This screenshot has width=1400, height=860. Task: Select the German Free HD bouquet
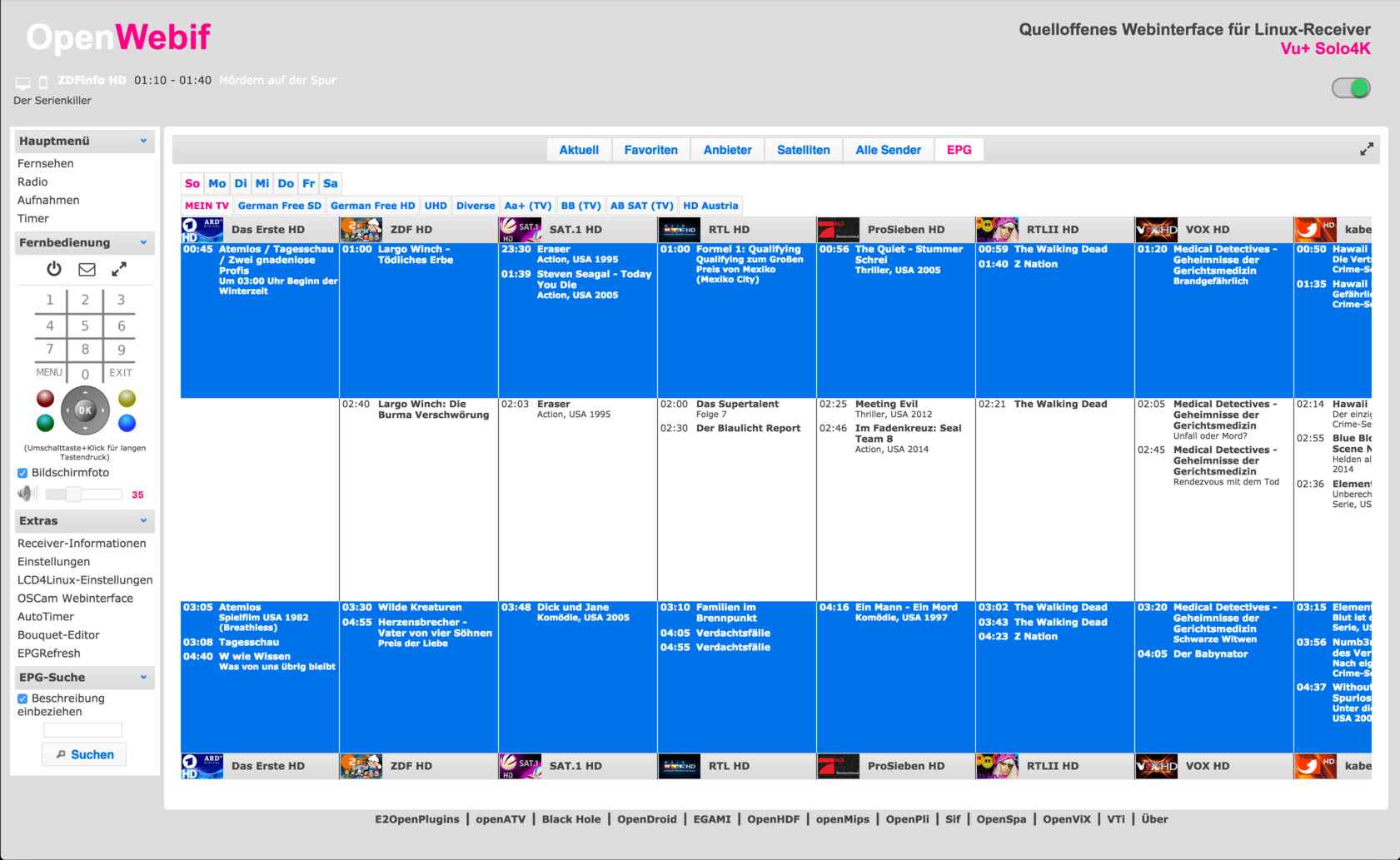click(372, 206)
